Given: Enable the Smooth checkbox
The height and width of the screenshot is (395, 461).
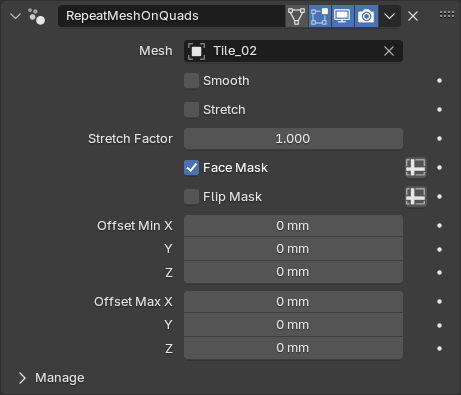Looking at the screenshot, I should (191, 81).
